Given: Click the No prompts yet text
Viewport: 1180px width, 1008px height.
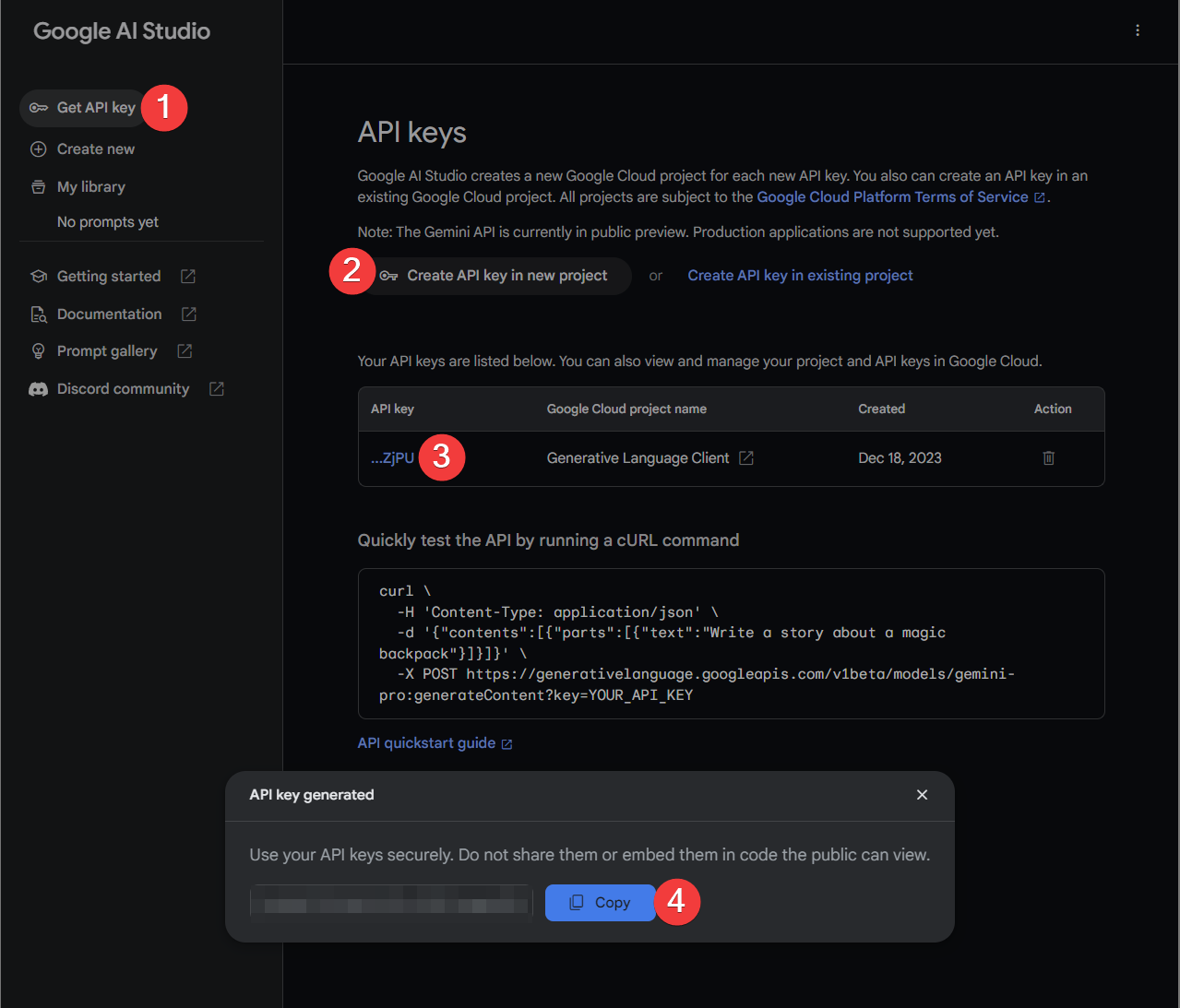Looking at the screenshot, I should (x=108, y=222).
